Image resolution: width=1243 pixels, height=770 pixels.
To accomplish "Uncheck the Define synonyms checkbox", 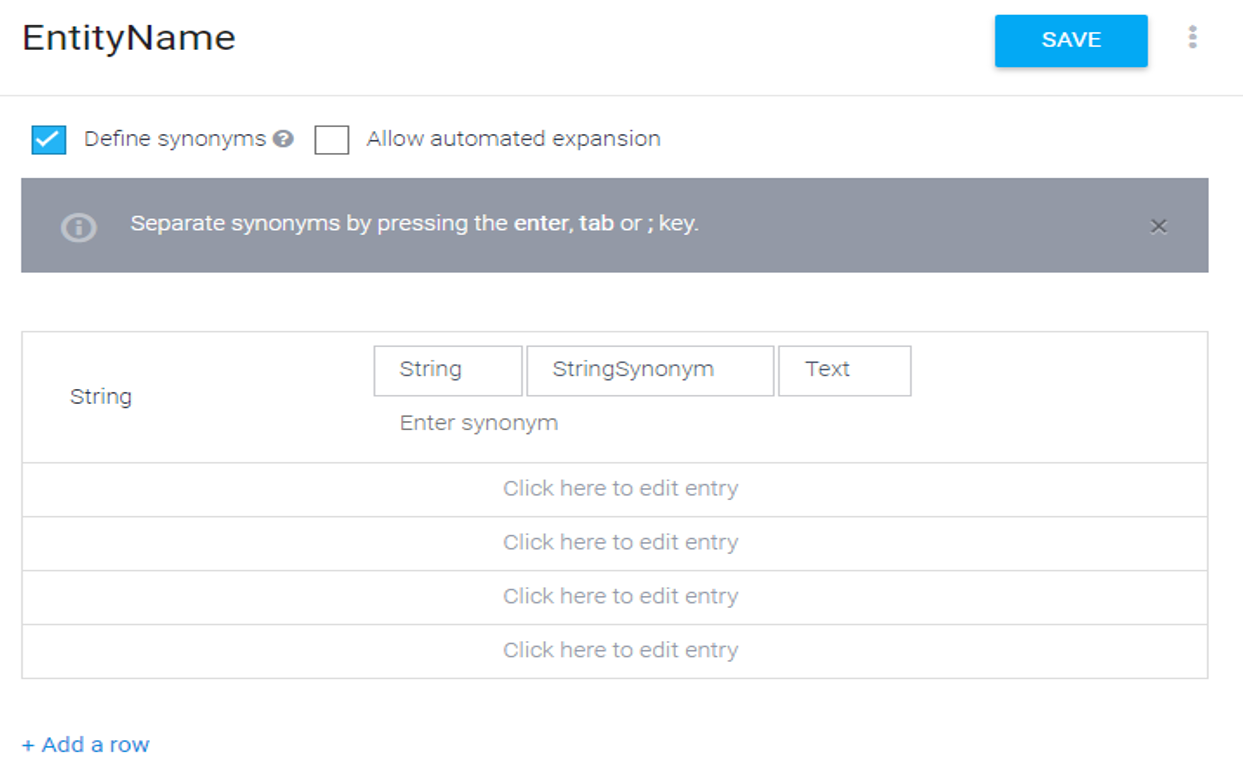I will coord(49,140).
